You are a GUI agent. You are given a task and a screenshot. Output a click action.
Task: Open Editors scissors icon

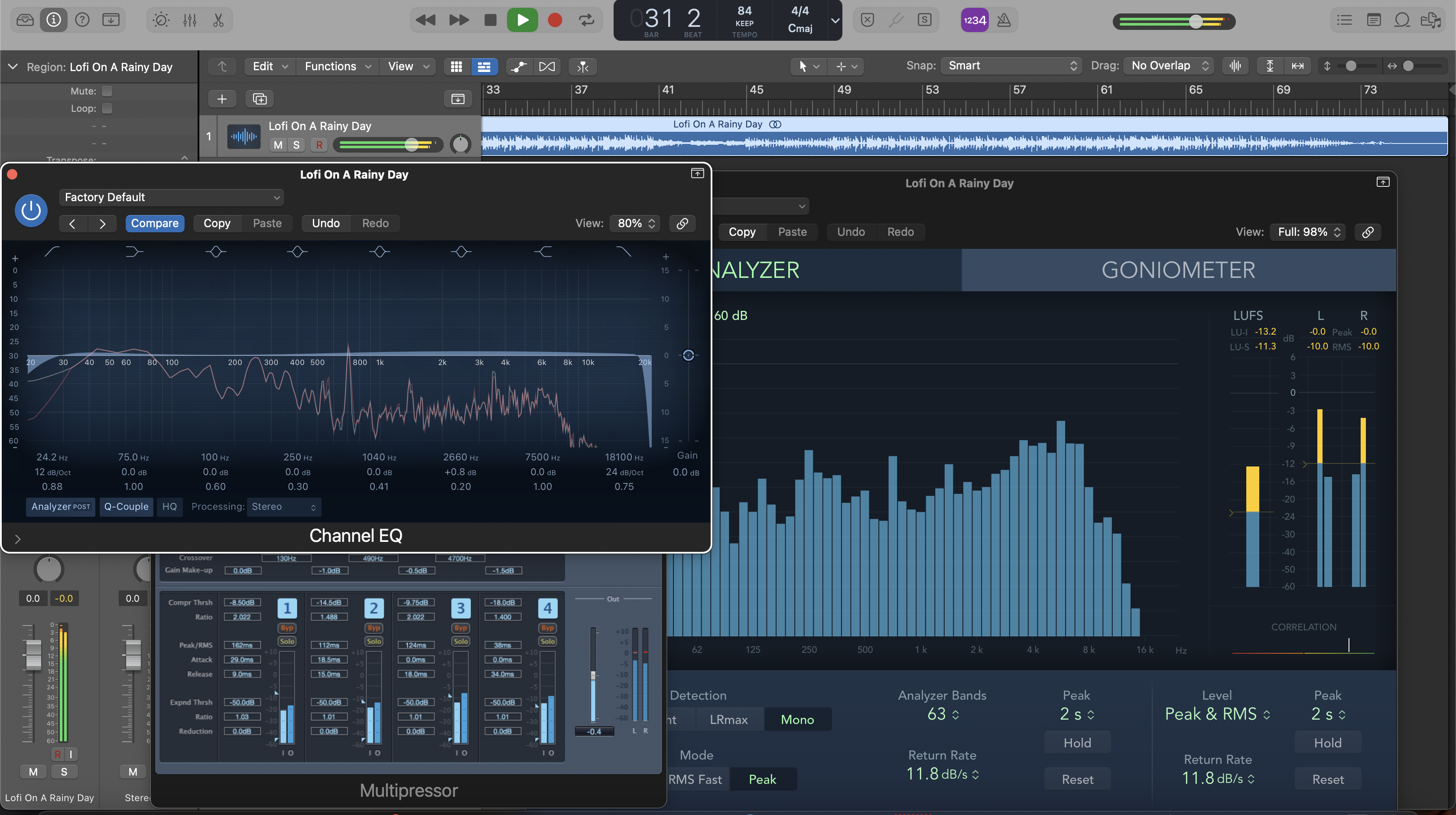[218, 20]
